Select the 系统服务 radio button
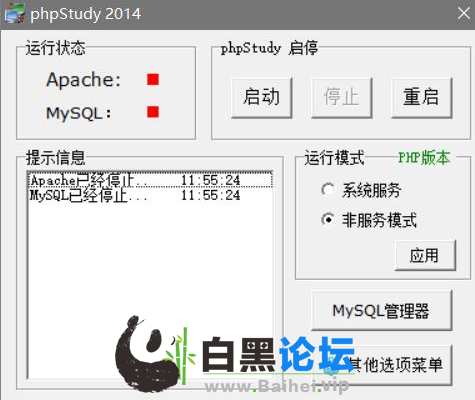This screenshot has height=400, width=475. click(x=328, y=190)
